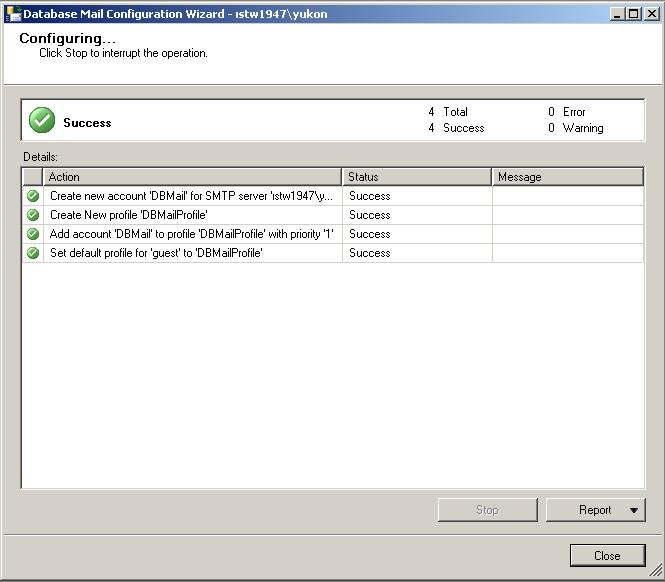The height and width of the screenshot is (582, 665).
Task: Click the disabled Stop button
Action: point(487,510)
